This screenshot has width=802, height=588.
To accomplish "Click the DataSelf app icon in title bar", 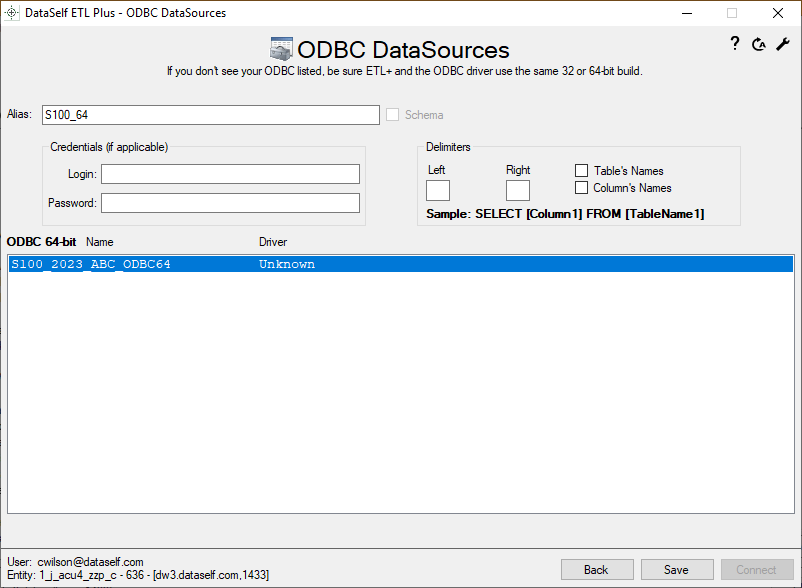I will coord(13,13).
